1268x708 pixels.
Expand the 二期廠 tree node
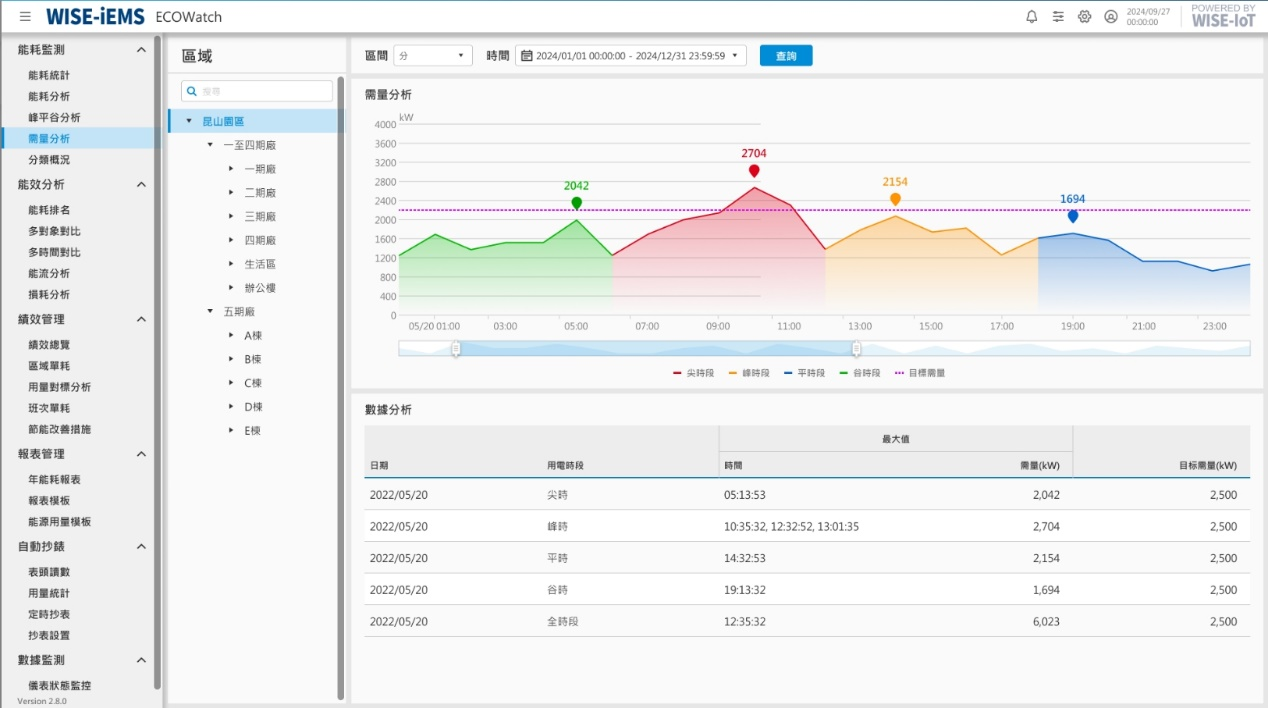(231, 192)
